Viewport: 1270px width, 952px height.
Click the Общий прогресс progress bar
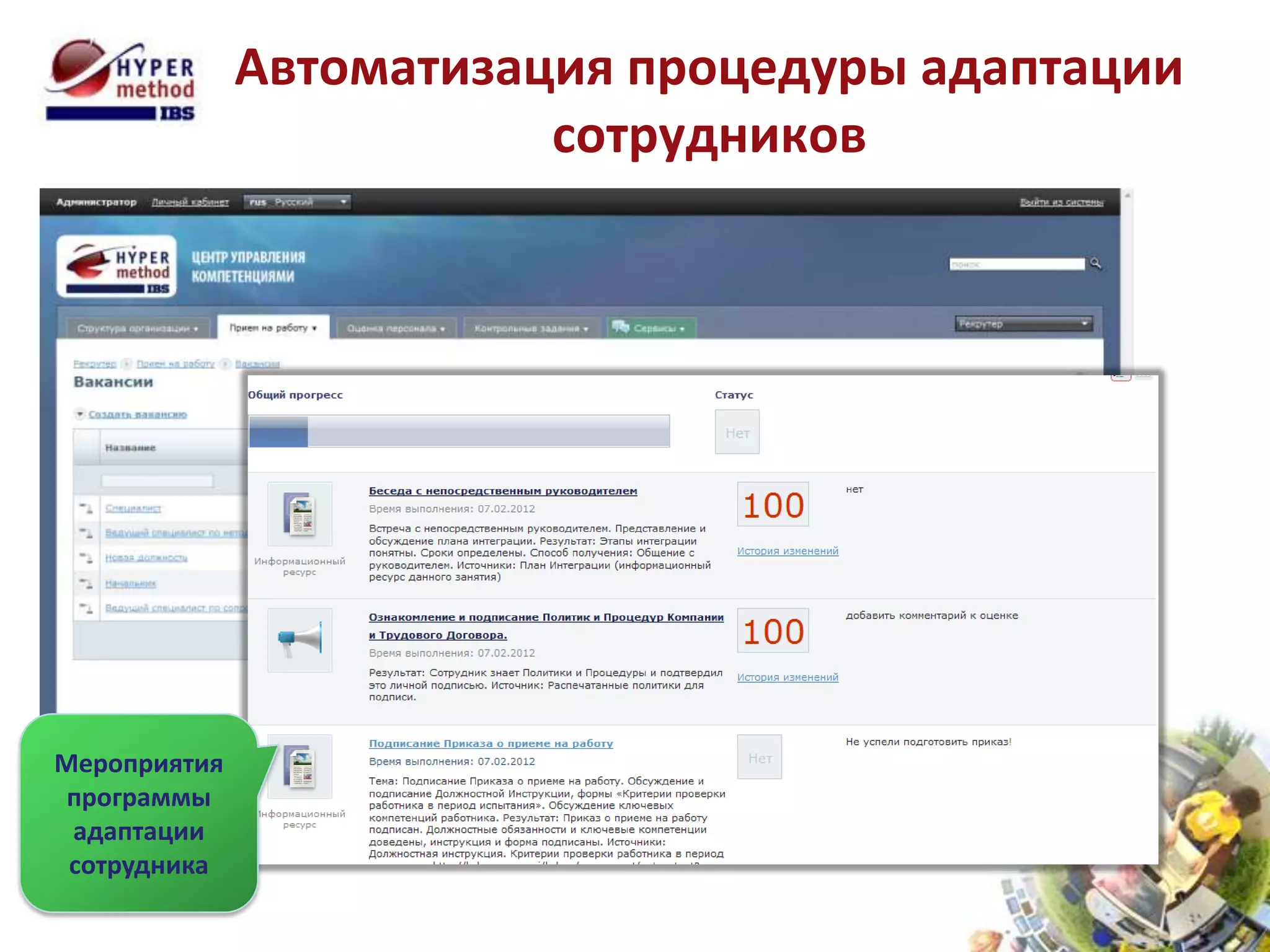459,431
